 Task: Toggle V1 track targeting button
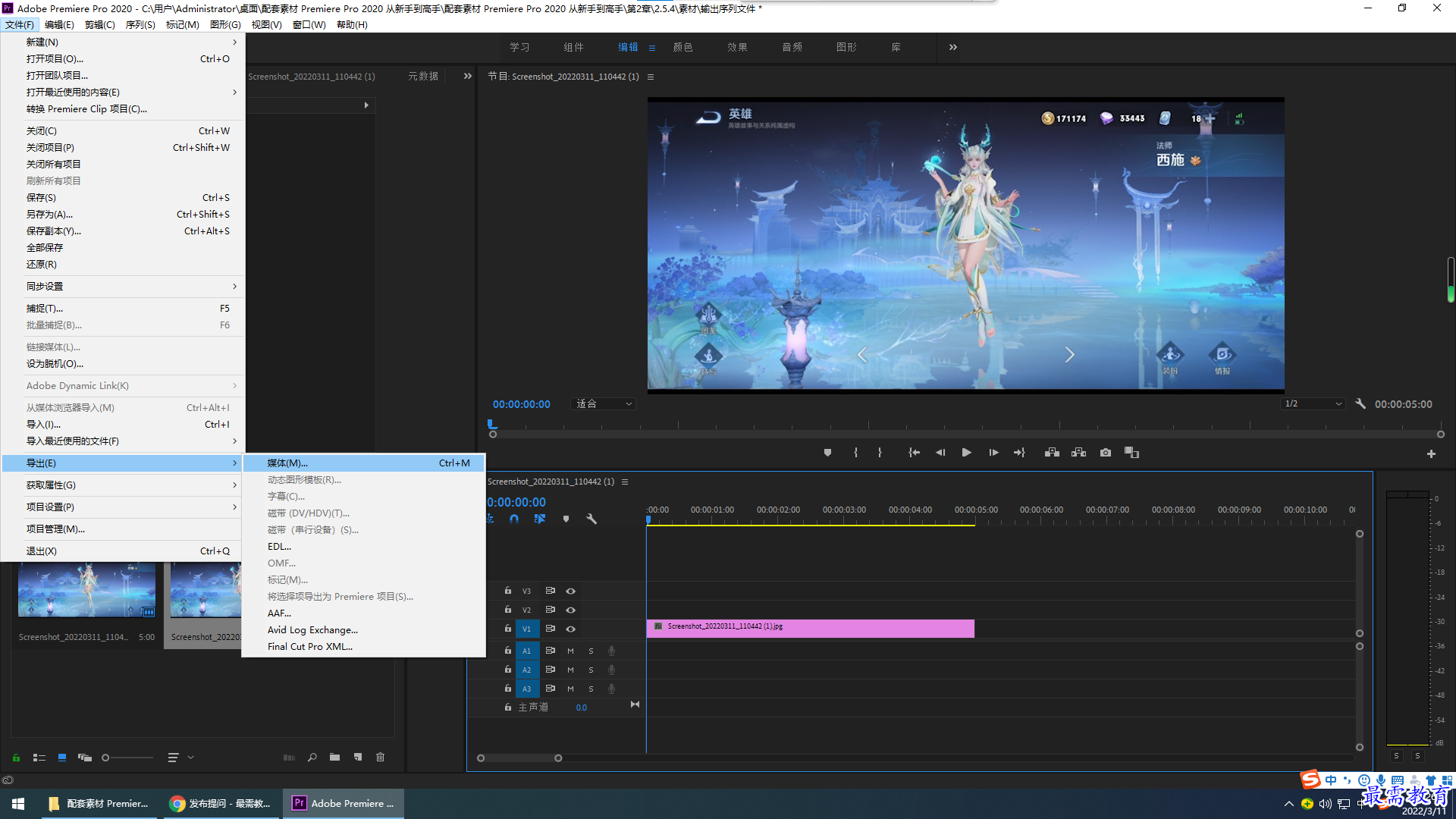pos(526,629)
